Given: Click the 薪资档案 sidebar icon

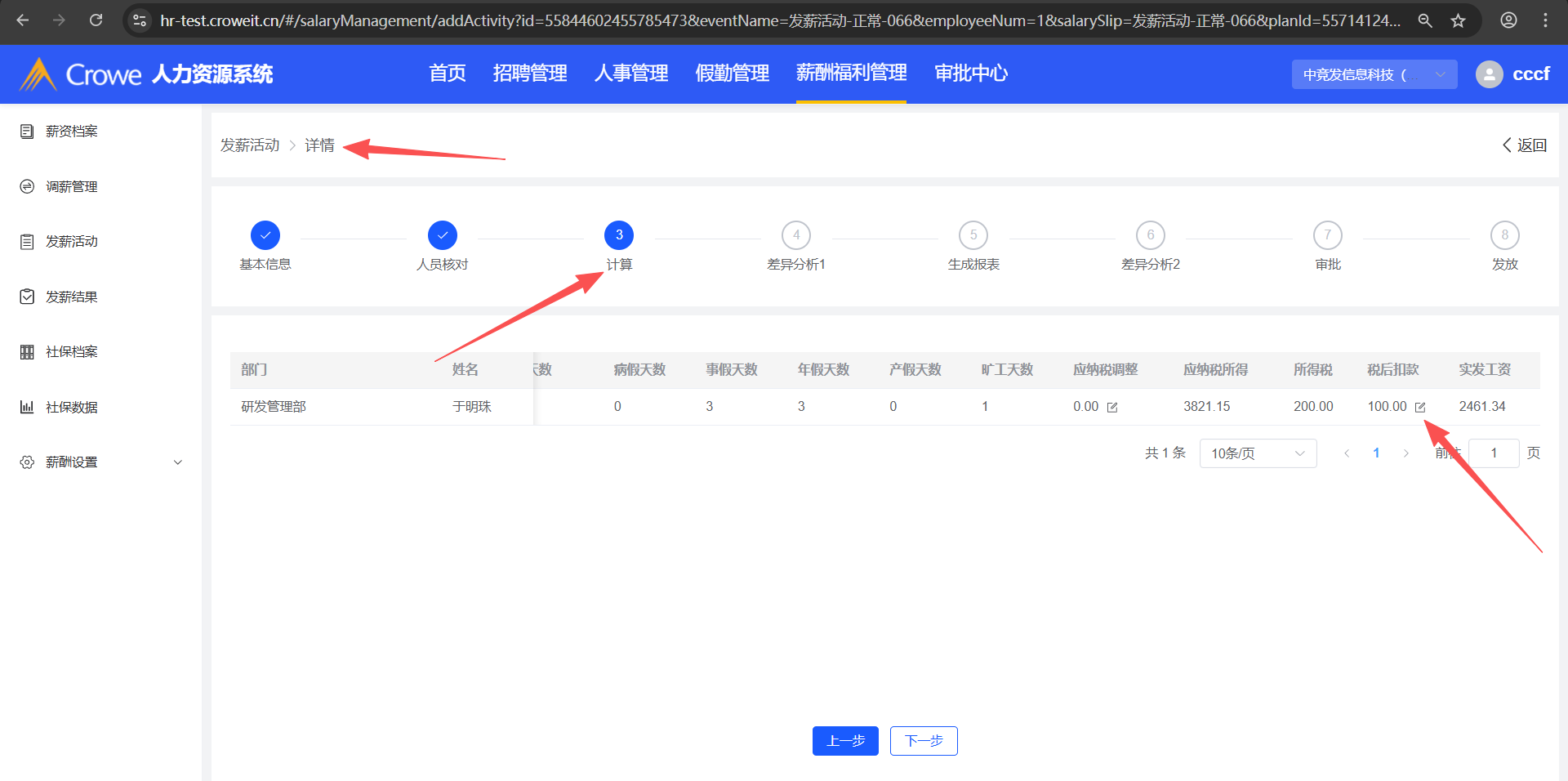Looking at the screenshot, I should [27, 132].
